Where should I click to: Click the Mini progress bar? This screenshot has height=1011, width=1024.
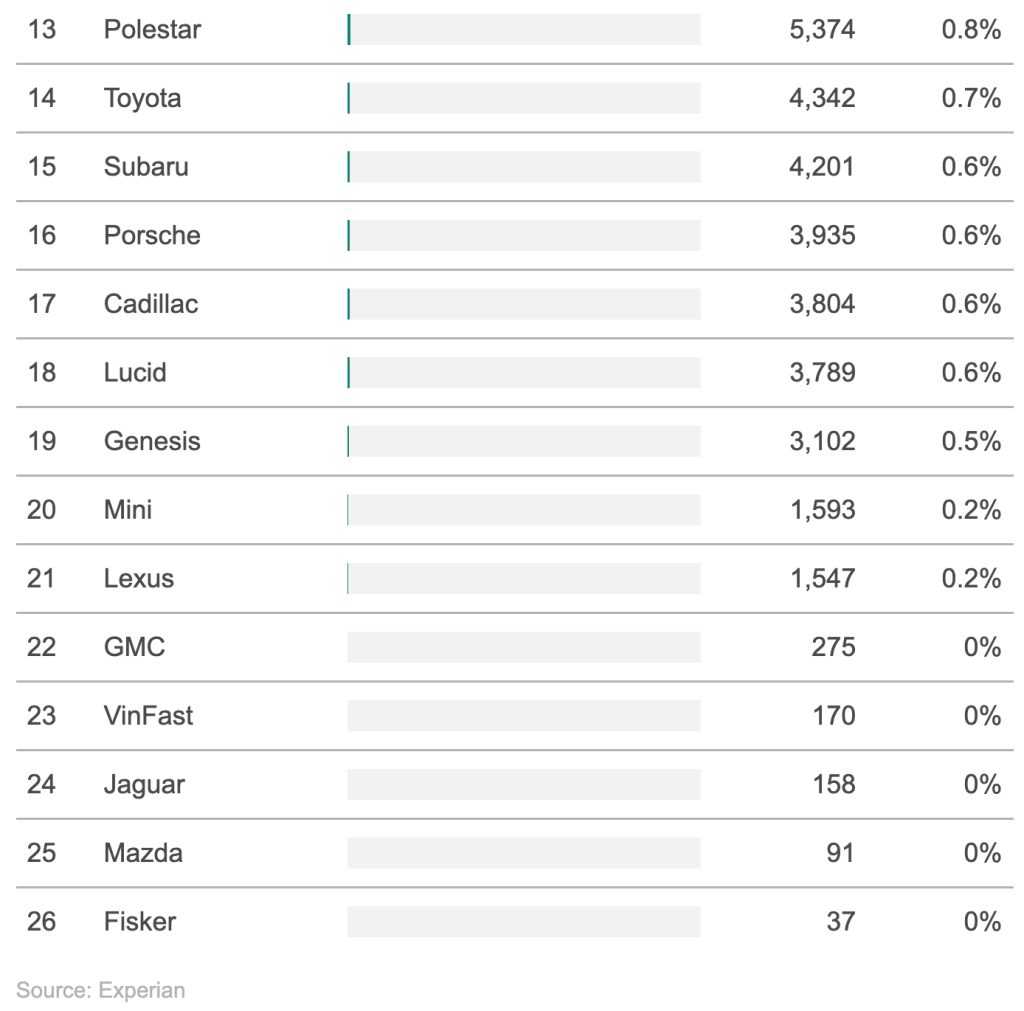click(524, 510)
